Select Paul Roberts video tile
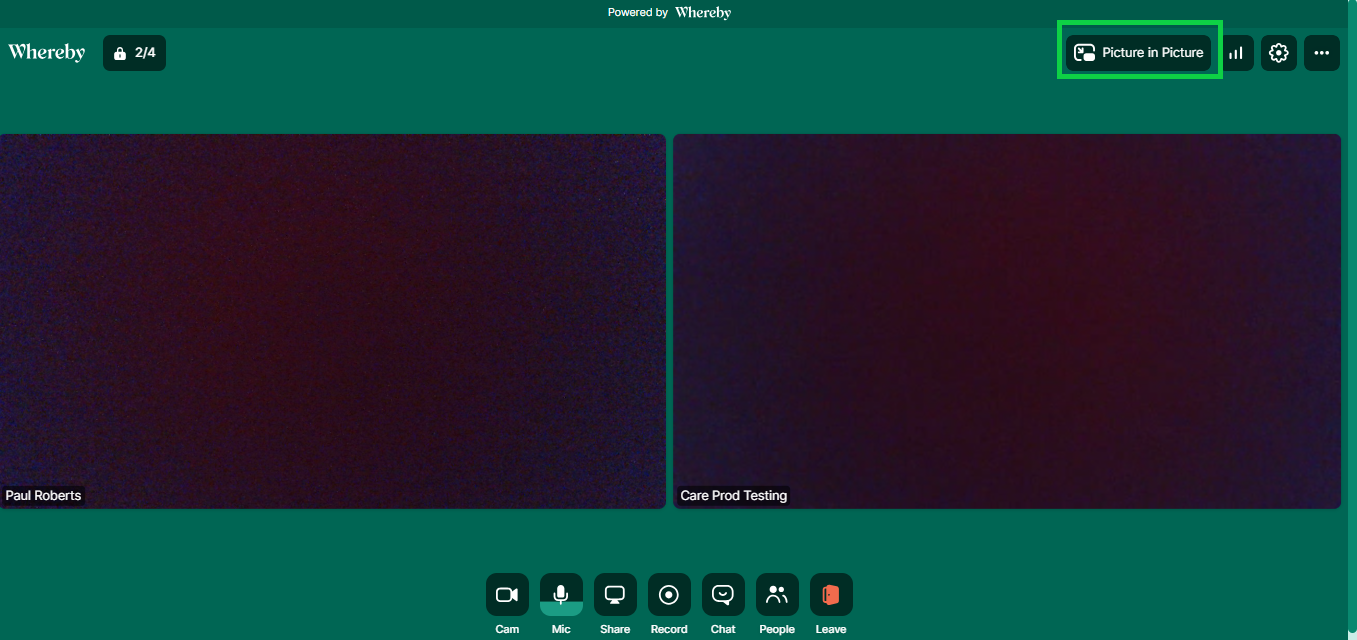Viewport: 1357px width, 640px height. tap(332, 321)
